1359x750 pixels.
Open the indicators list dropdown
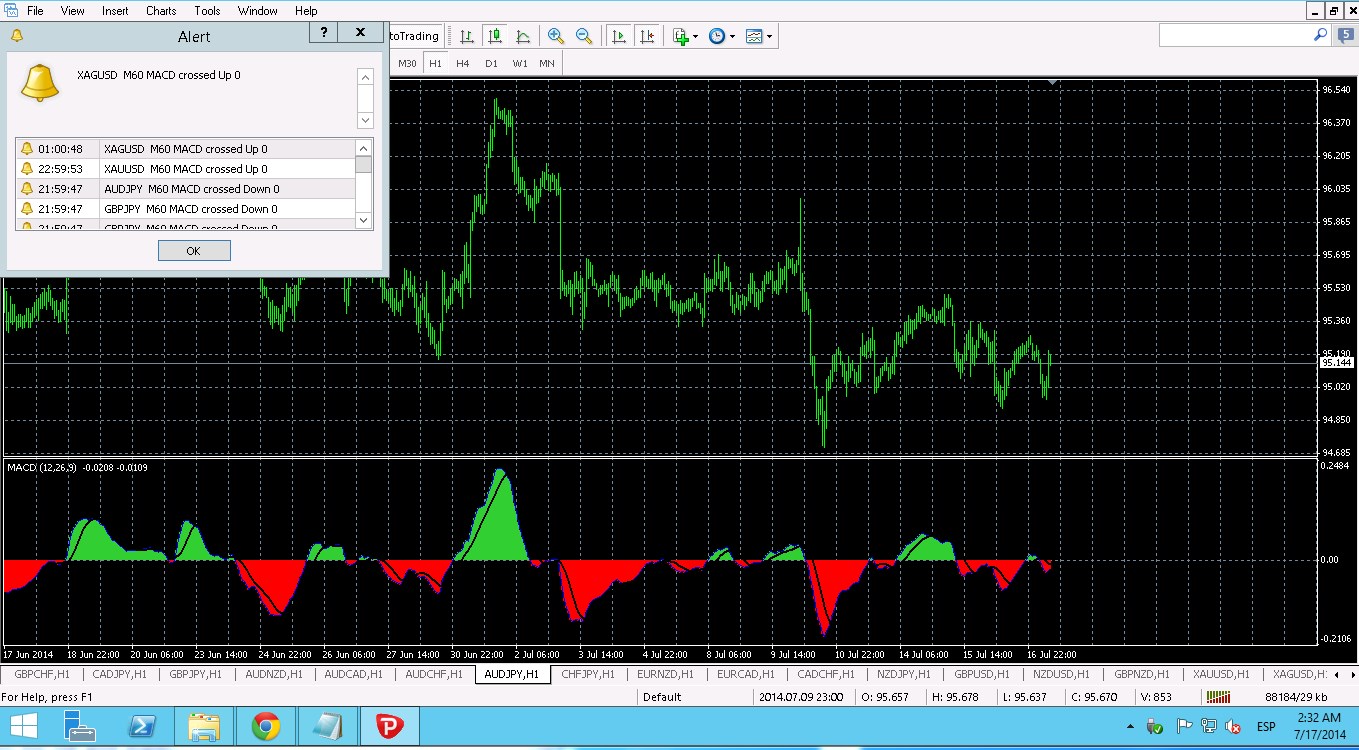point(685,36)
